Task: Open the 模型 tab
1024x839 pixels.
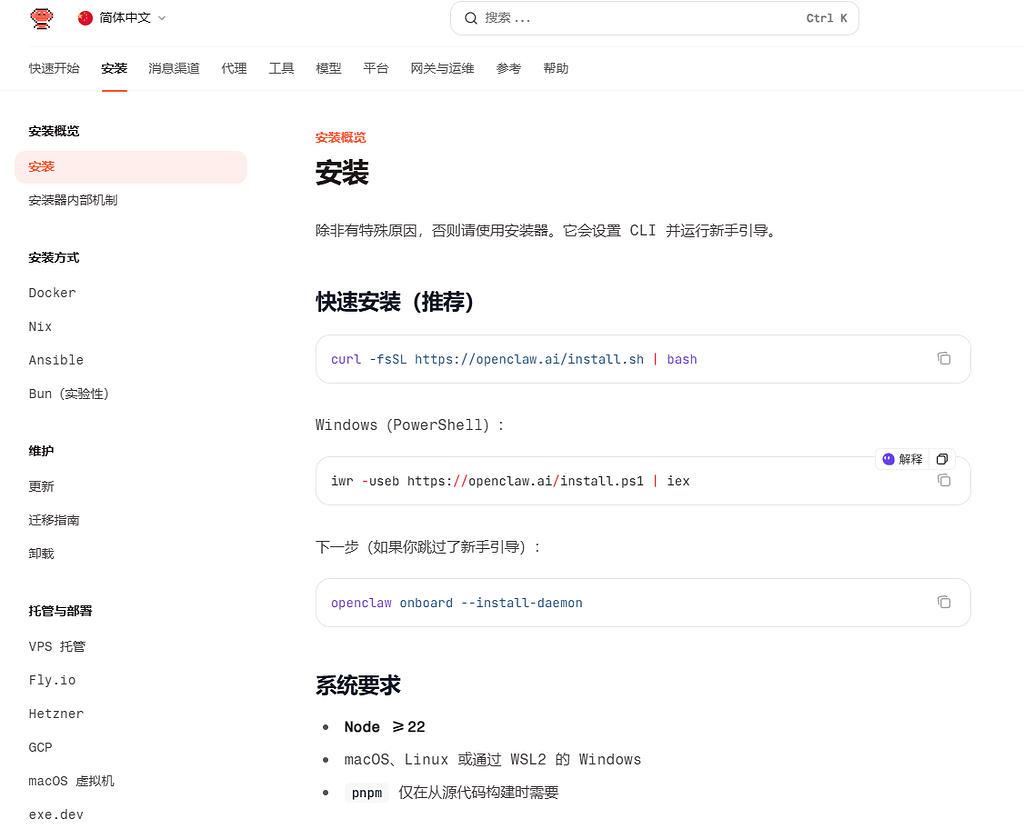Action: [x=328, y=69]
